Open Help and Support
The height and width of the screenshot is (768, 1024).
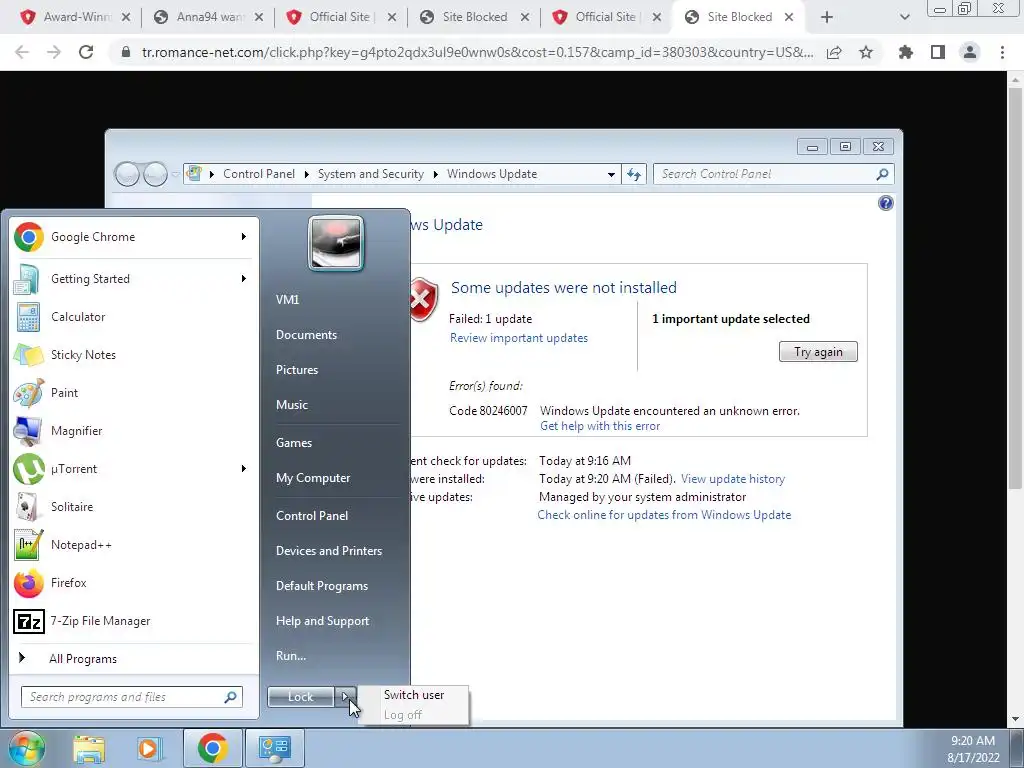pyautogui.click(x=323, y=622)
